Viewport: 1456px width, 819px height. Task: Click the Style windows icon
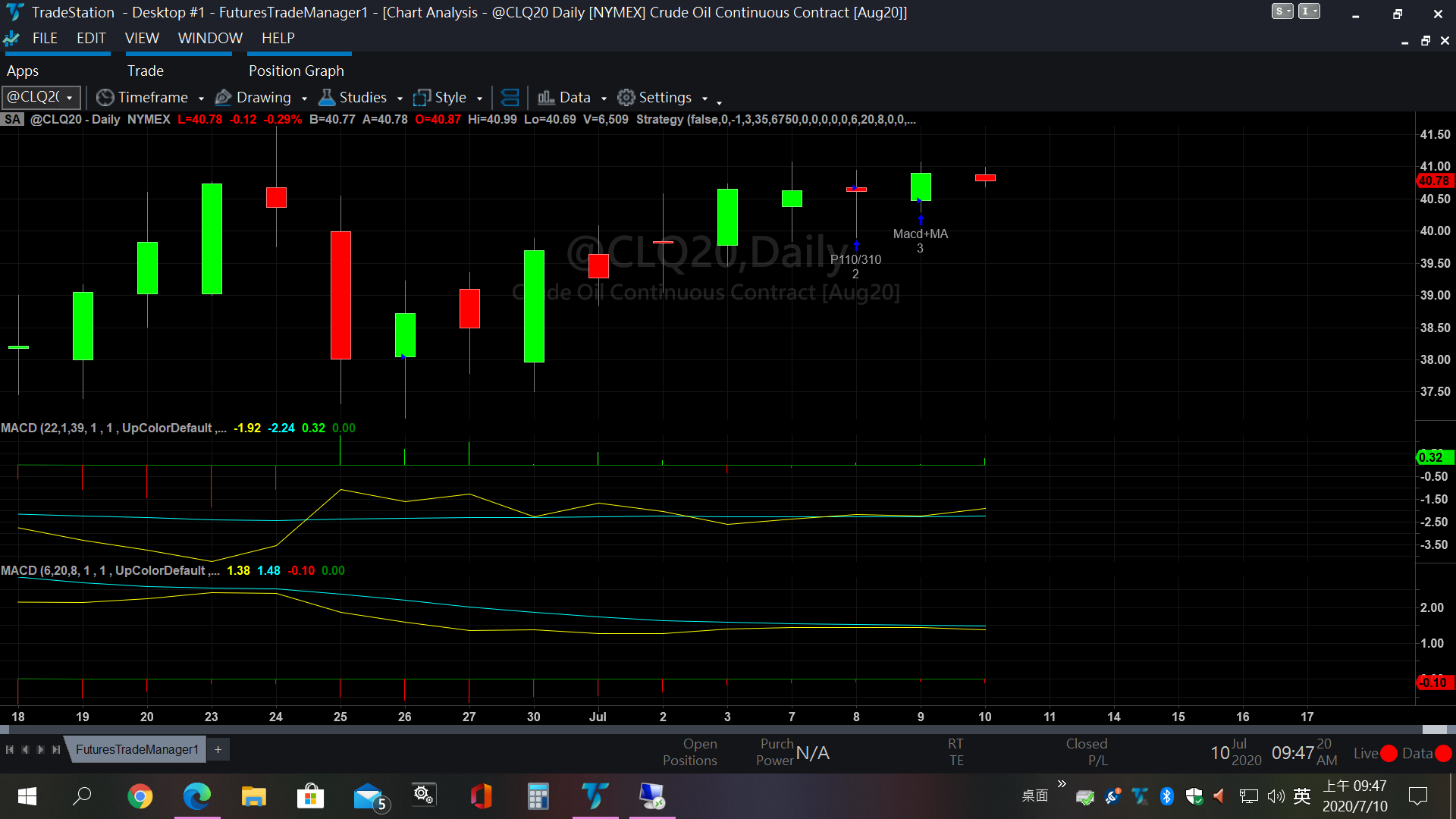[x=422, y=98]
